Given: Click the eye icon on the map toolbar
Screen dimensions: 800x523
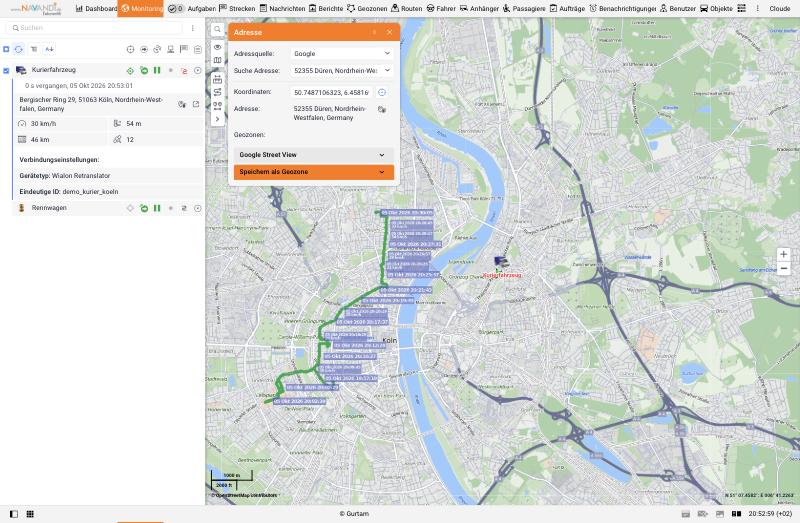Looking at the screenshot, I should 217,47.
